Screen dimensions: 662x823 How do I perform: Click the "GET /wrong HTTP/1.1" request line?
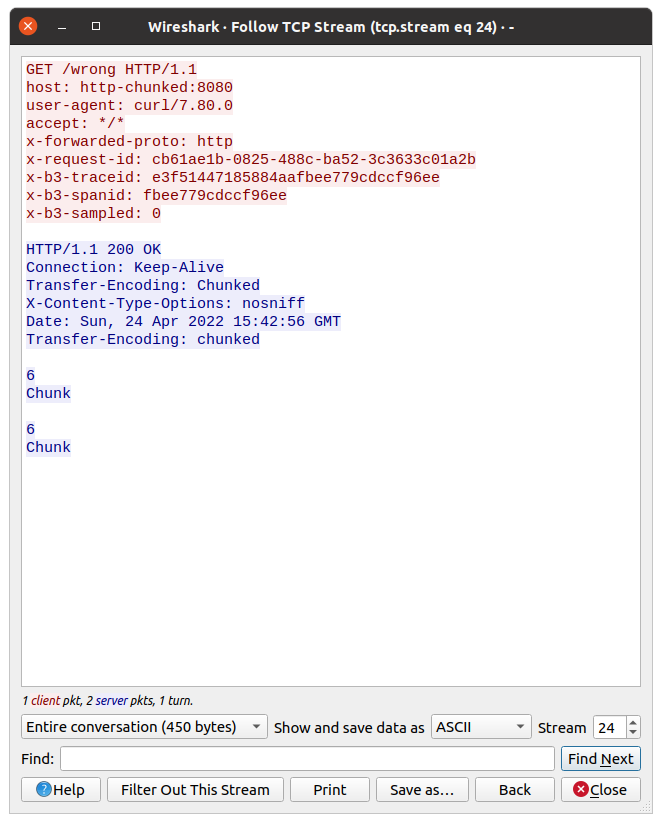[110, 69]
